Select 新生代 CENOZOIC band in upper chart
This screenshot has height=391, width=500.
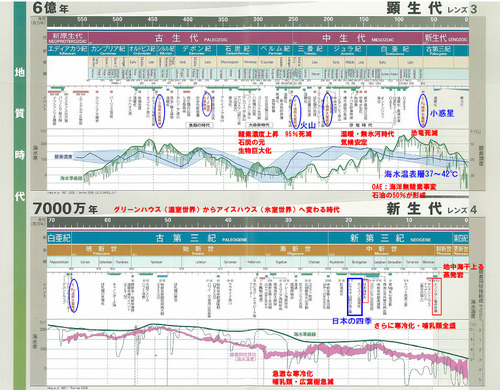pyautogui.click(x=446, y=38)
